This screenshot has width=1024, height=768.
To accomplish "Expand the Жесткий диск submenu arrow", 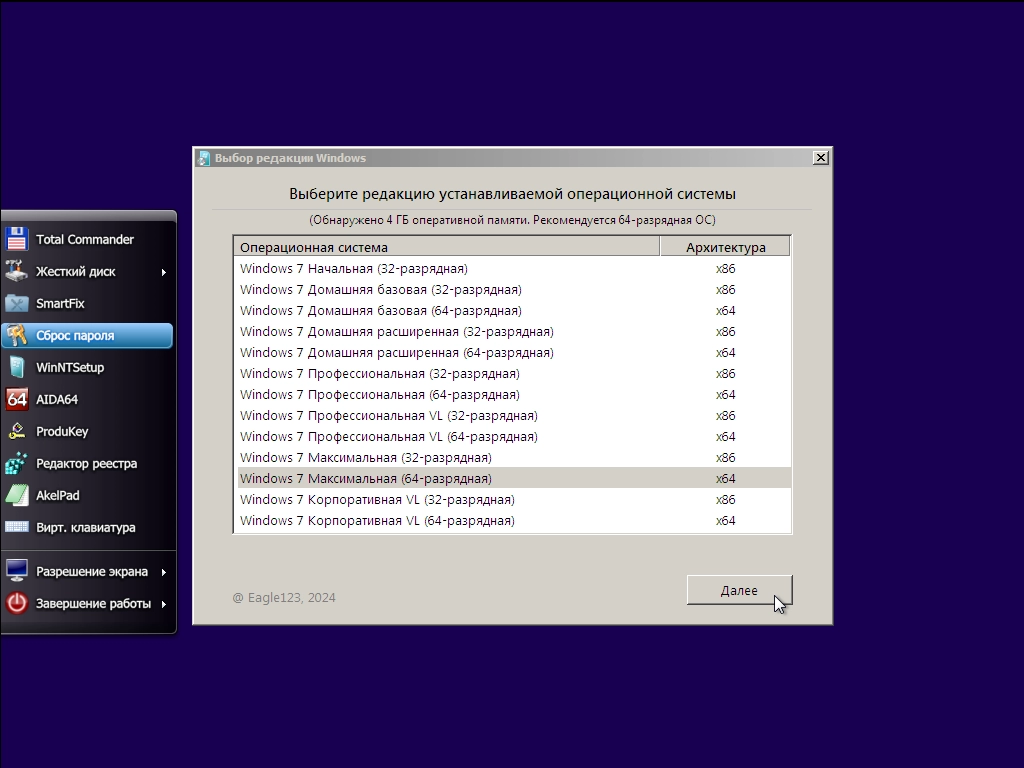I will (163, 272).
